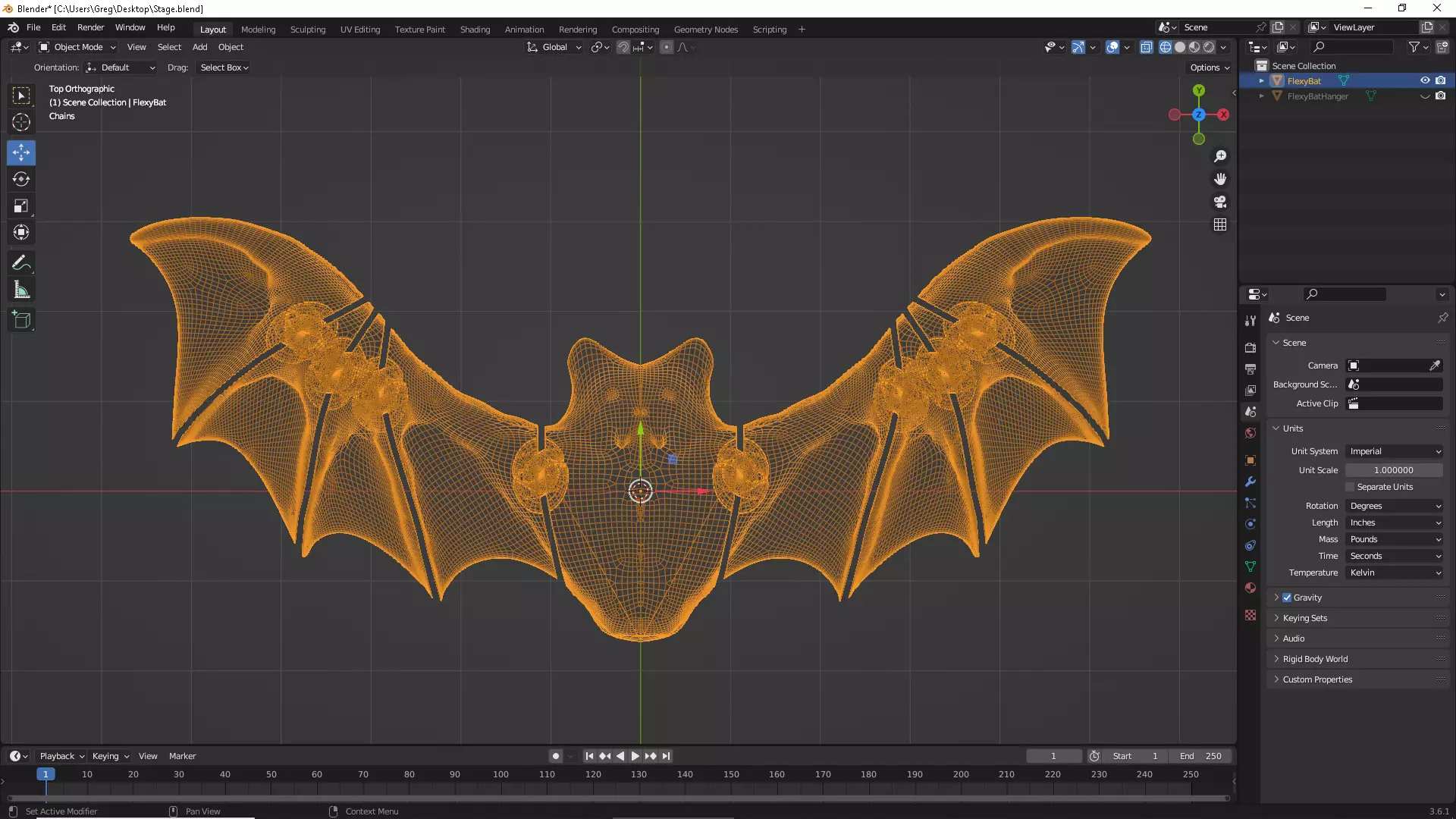Toggle FlexyBatHanger render camera icon
Screen dimensions: 1456x819
point(1441,96)
